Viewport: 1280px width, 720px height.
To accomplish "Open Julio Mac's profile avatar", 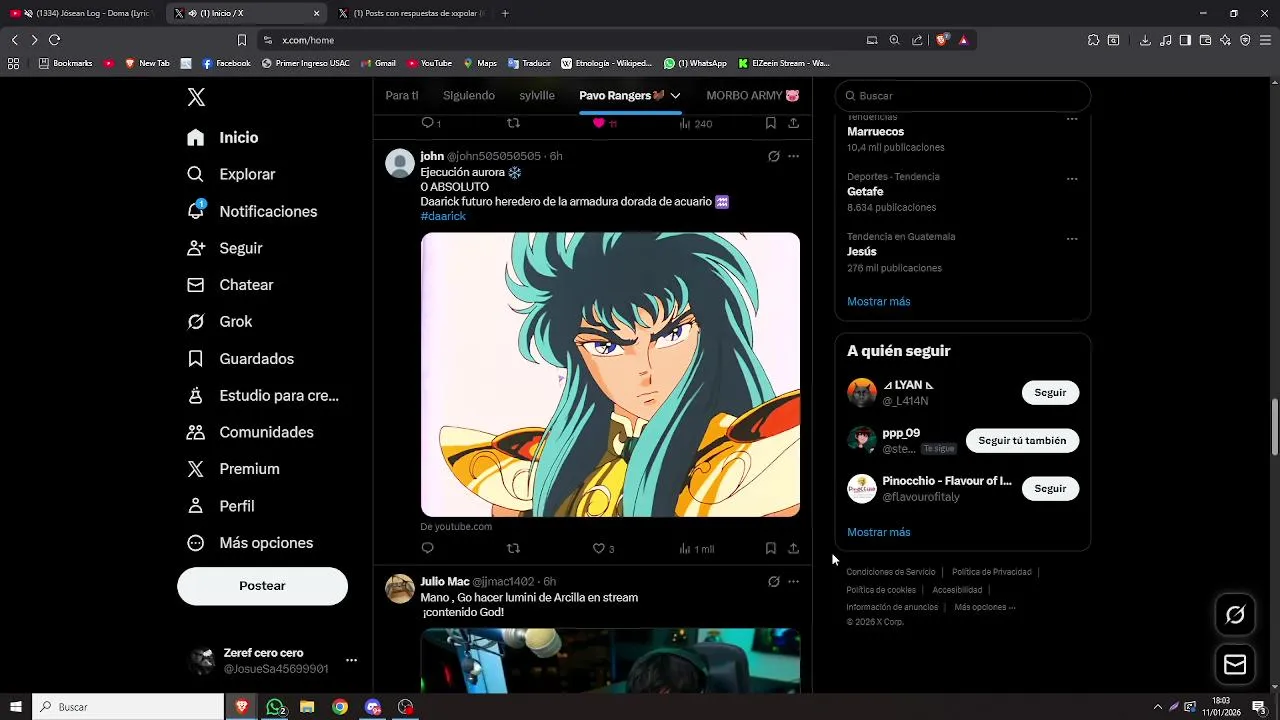I will (400, 589).
